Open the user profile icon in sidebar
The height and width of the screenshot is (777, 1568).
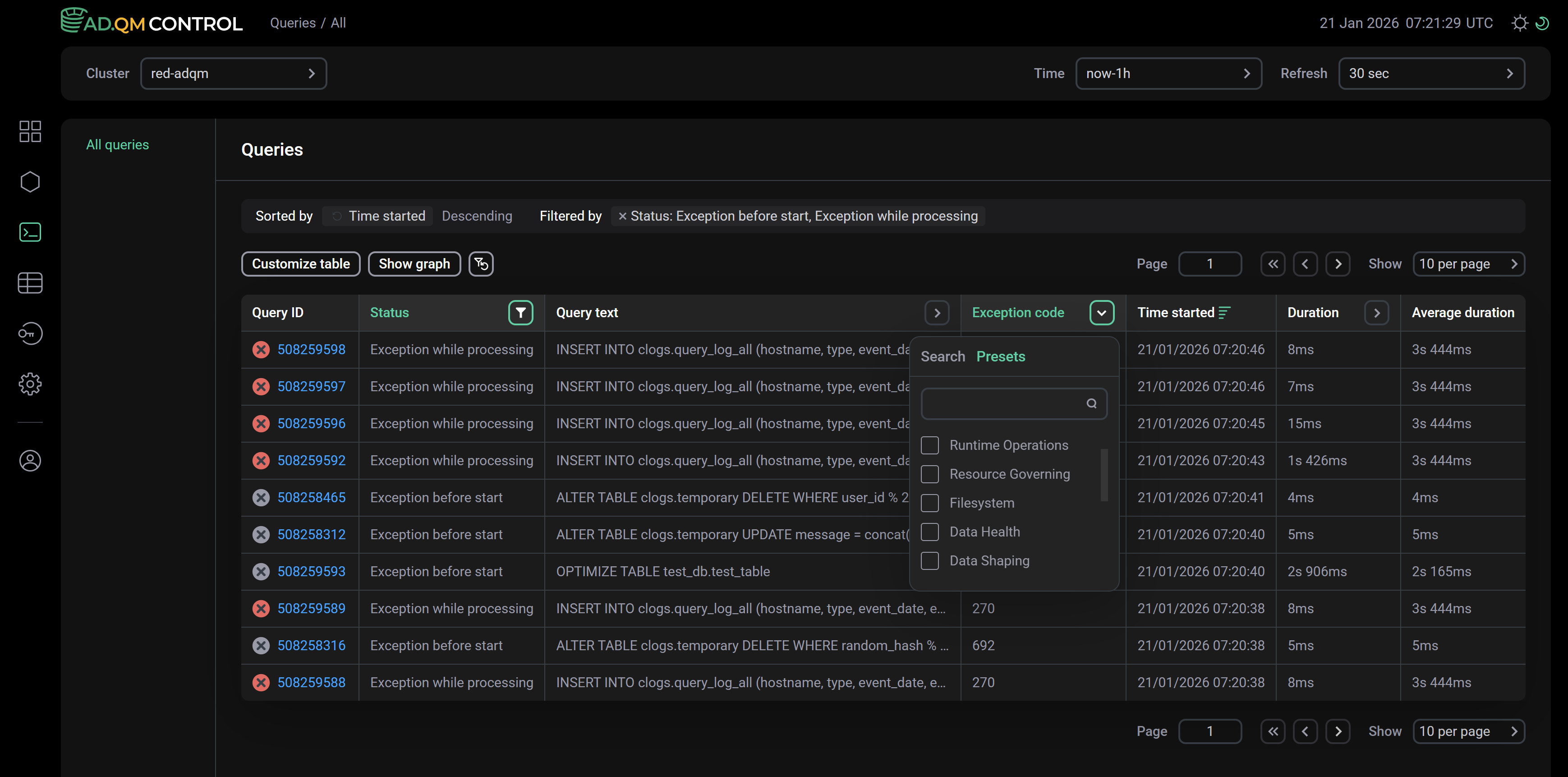tap(30, 461)
